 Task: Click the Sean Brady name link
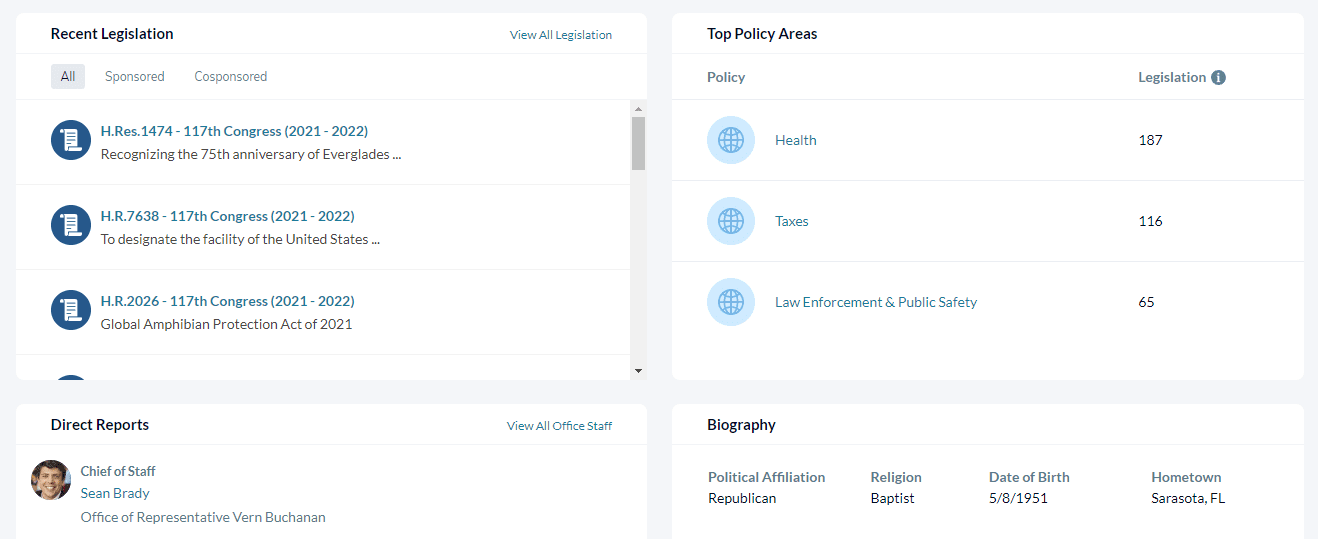point(115,493)
